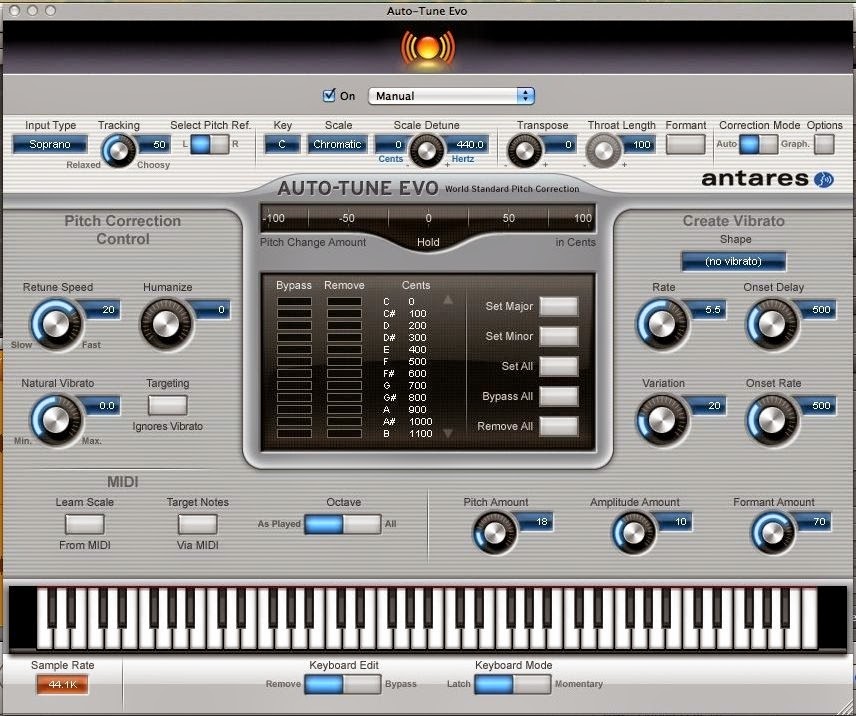Click the Set All button
The height and width of the screenshot is (716, 856).
click(x=559, y=366)
